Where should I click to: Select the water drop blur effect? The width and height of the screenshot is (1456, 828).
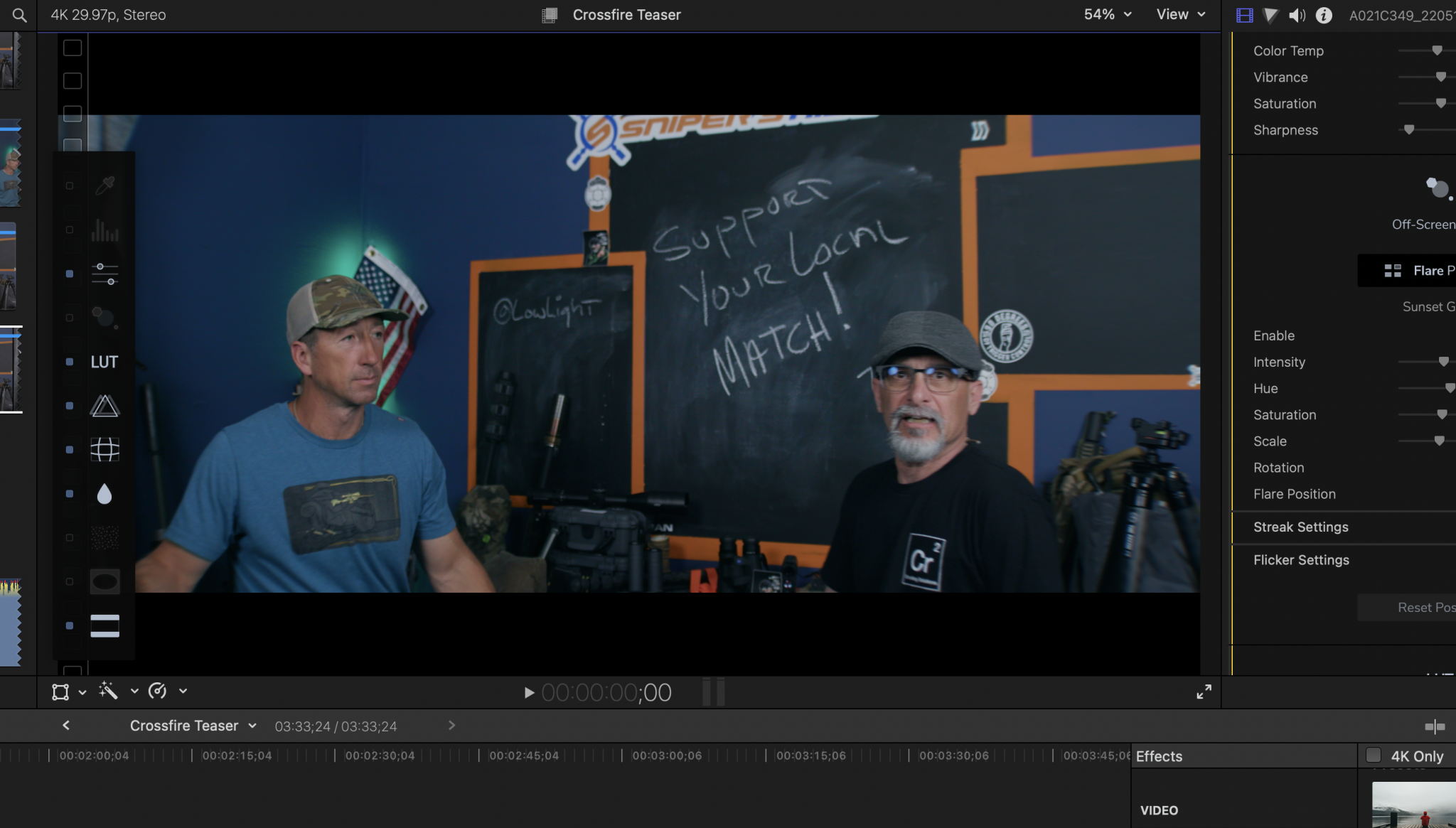[x=105, y=494]
